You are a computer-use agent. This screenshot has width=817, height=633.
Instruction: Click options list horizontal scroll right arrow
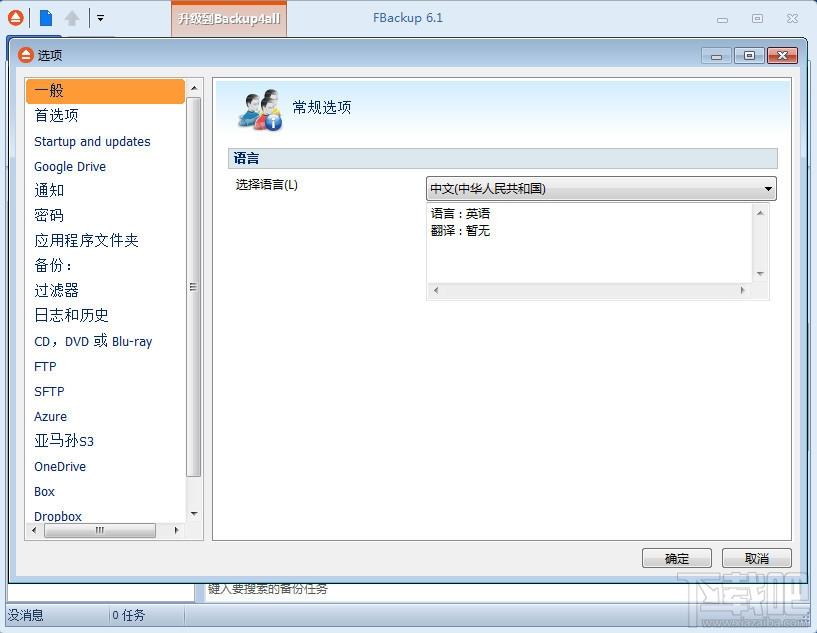click(176, 530)
